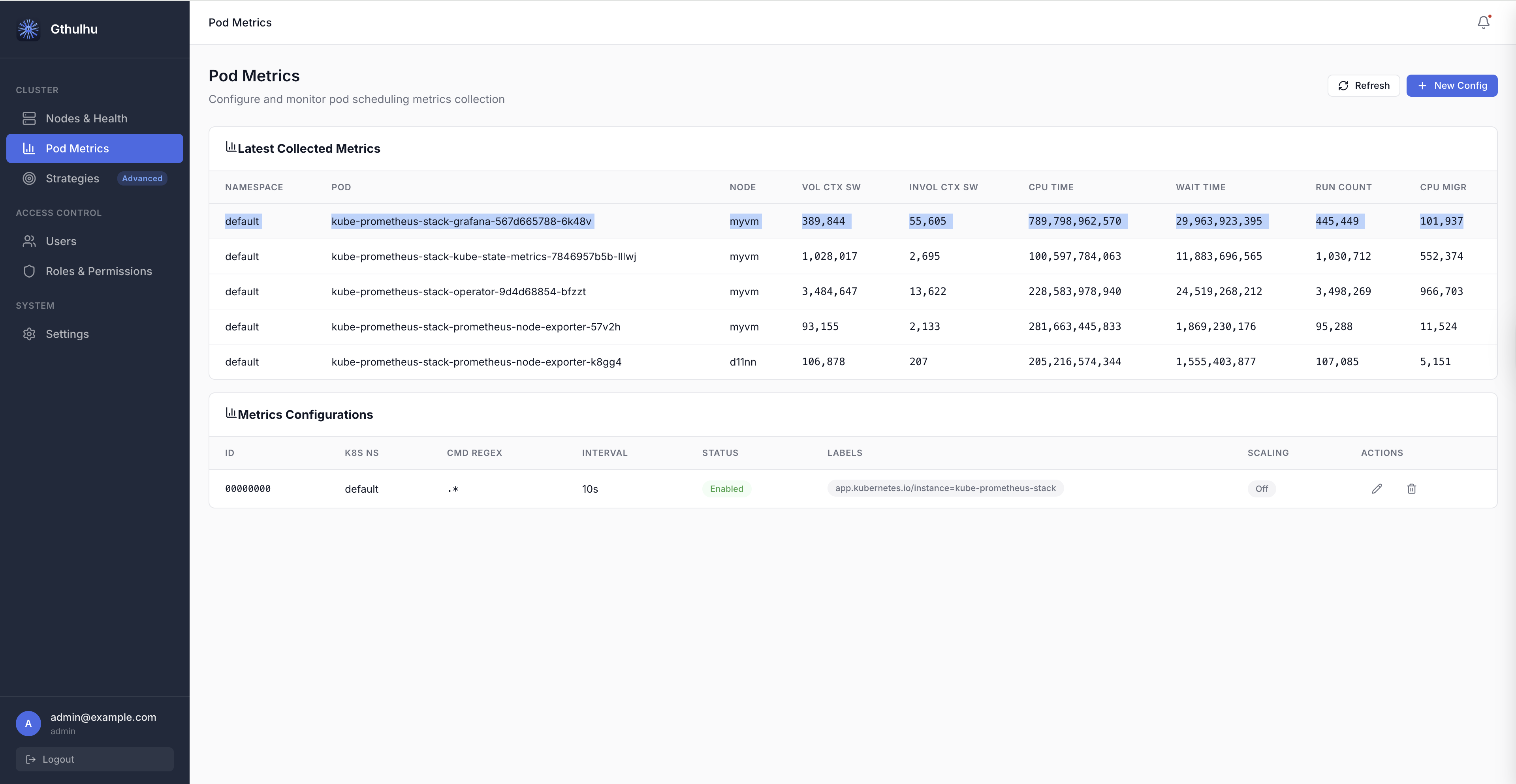This screenshot has height=784, width=1516.
Task: Click the Metrics Configurations chart icon
Action: click(x=231, y=413)
